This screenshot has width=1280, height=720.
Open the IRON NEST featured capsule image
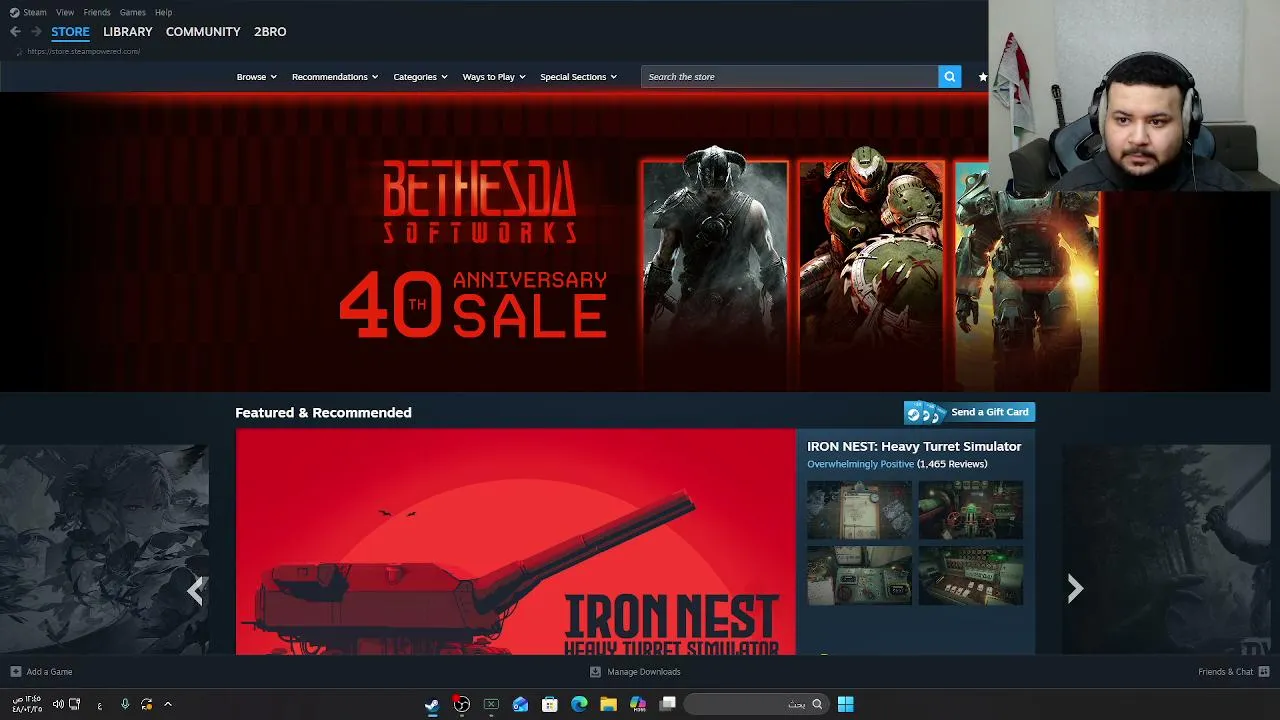[516, 542]
